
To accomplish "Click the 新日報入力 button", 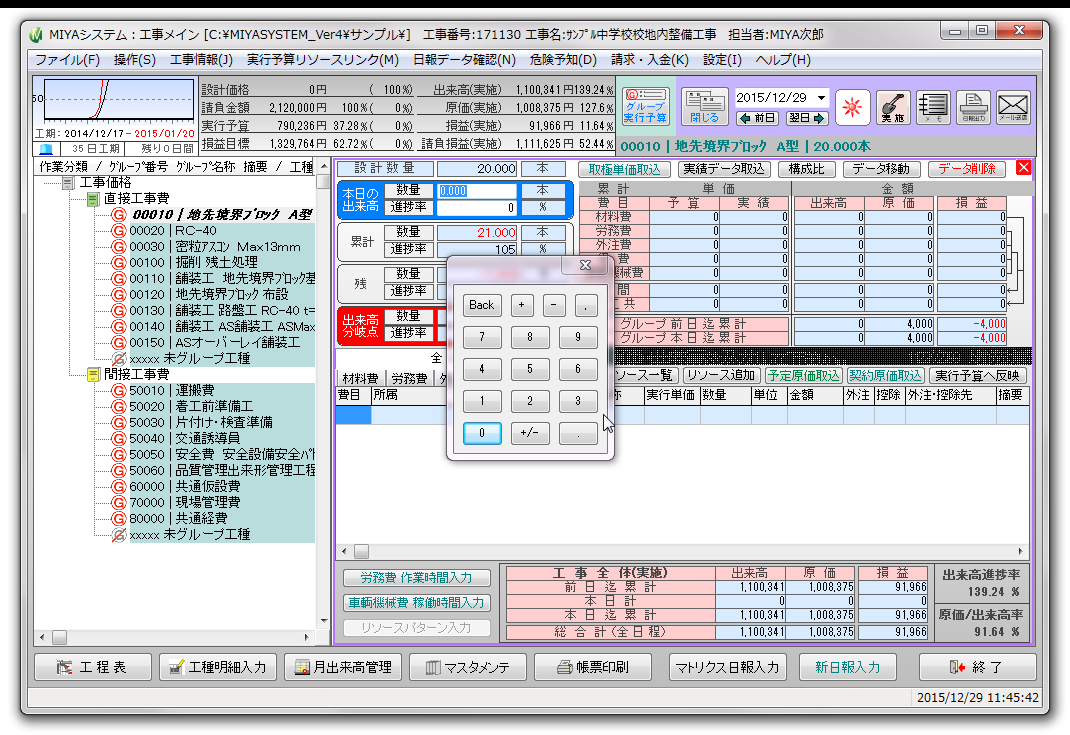I will (848, 667).
